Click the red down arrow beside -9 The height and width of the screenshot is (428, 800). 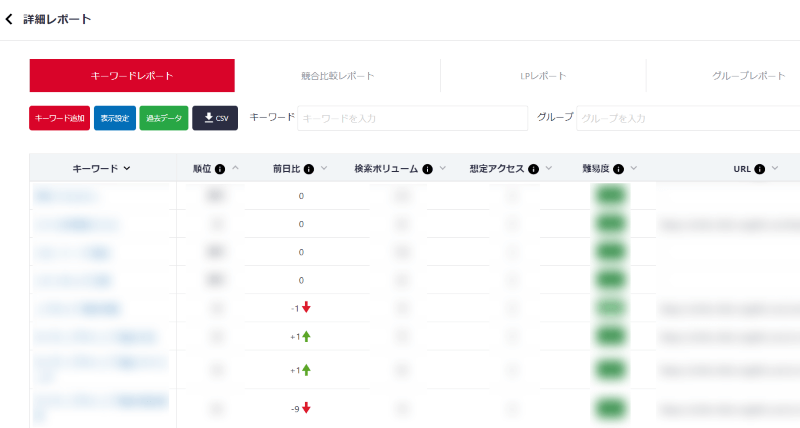click(x=306, y=408)
